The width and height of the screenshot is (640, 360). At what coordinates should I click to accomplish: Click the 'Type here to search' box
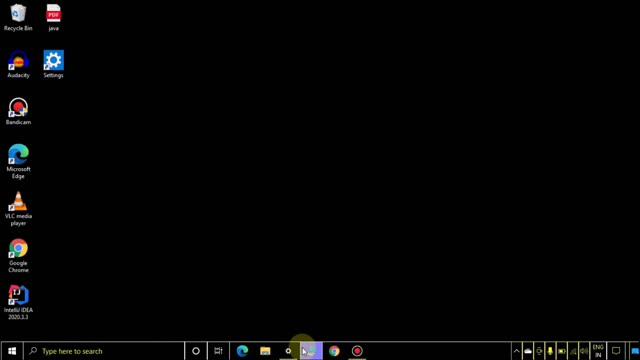104,351
